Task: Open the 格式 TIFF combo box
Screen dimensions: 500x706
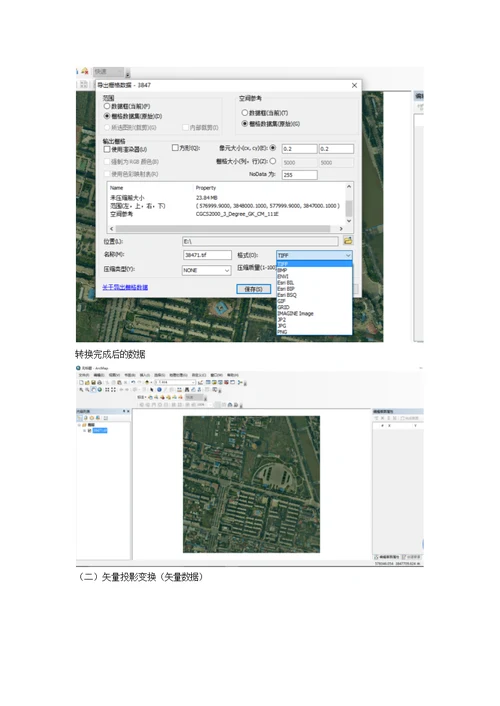Action: pos(314,255)
